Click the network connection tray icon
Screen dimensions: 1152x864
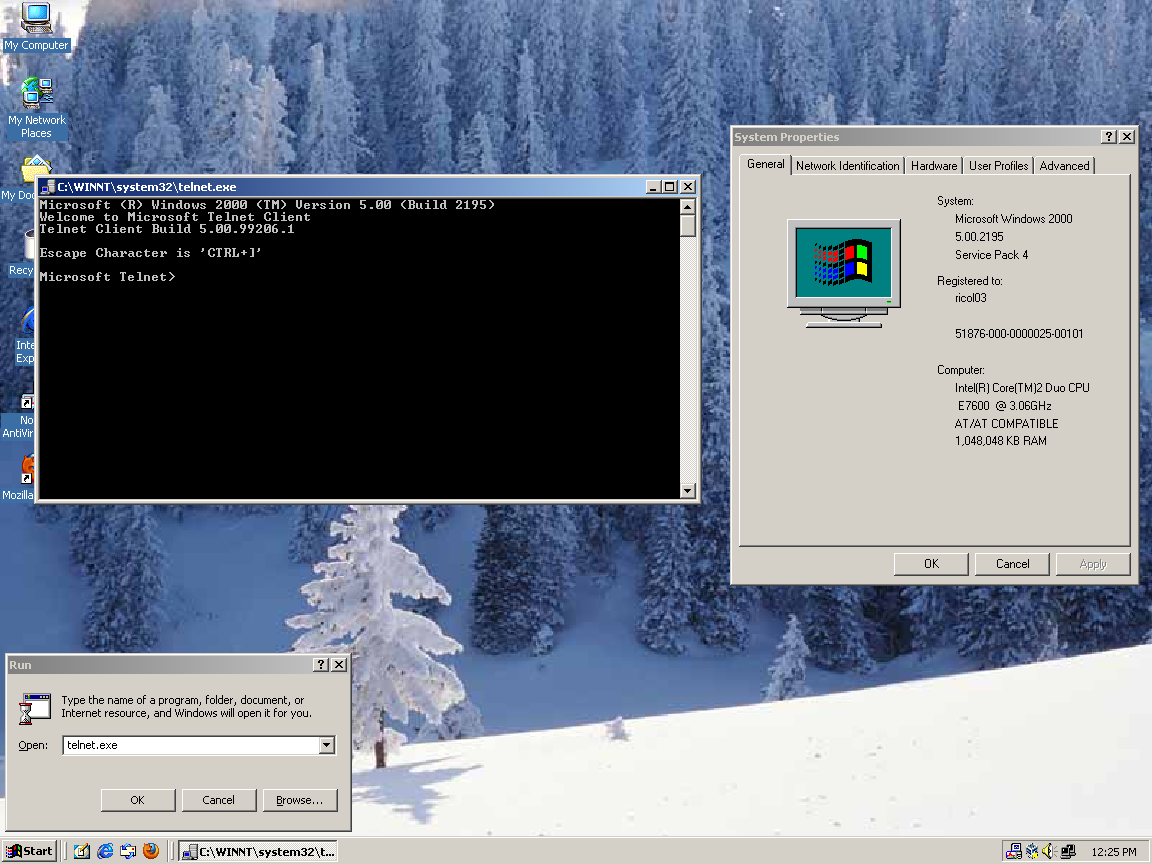coord(1068,852)
